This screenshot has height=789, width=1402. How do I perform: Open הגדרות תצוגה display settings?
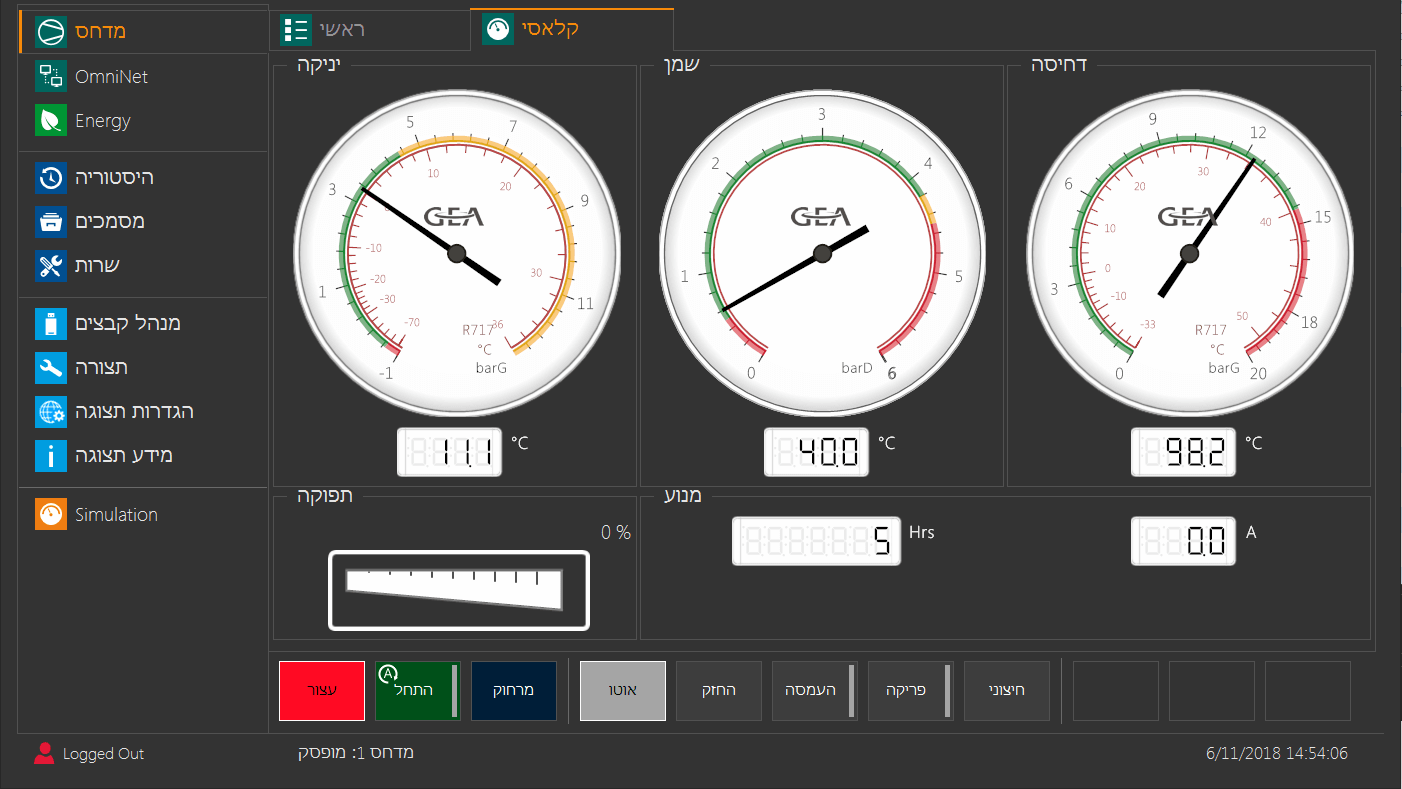click(143, 411)
